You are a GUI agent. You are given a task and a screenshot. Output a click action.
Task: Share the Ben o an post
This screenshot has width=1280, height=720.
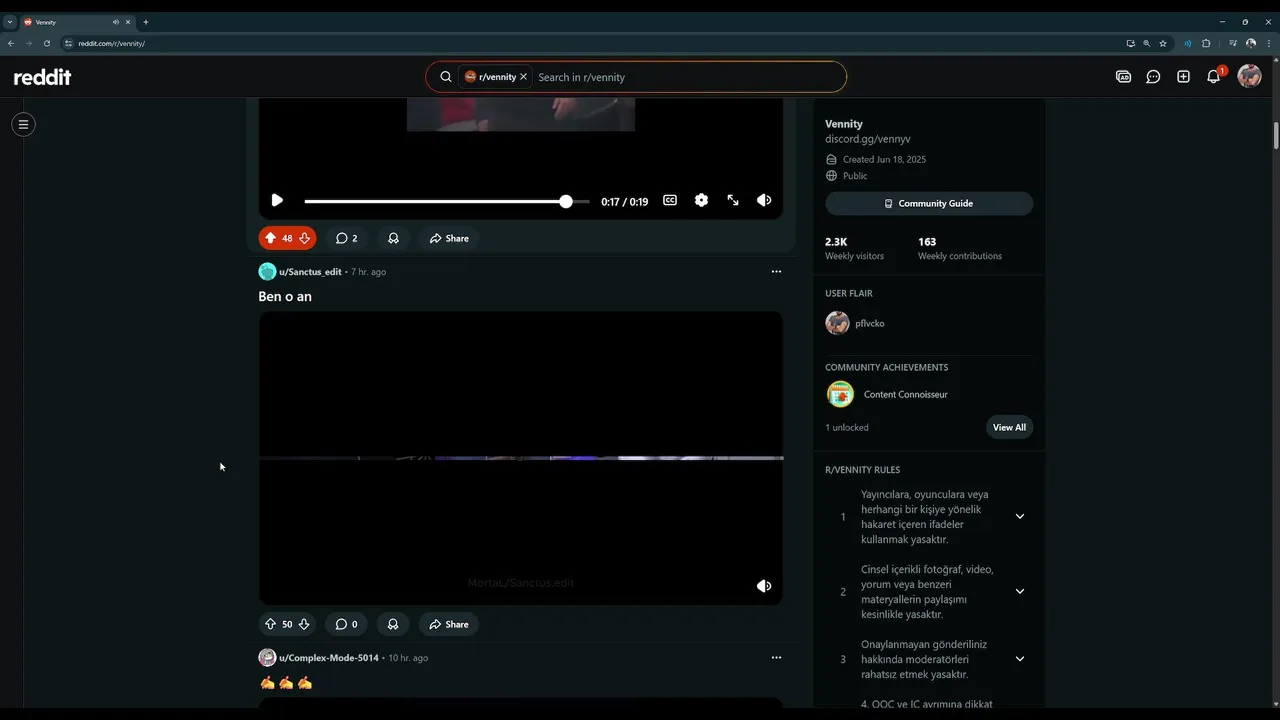click(449, 624)
